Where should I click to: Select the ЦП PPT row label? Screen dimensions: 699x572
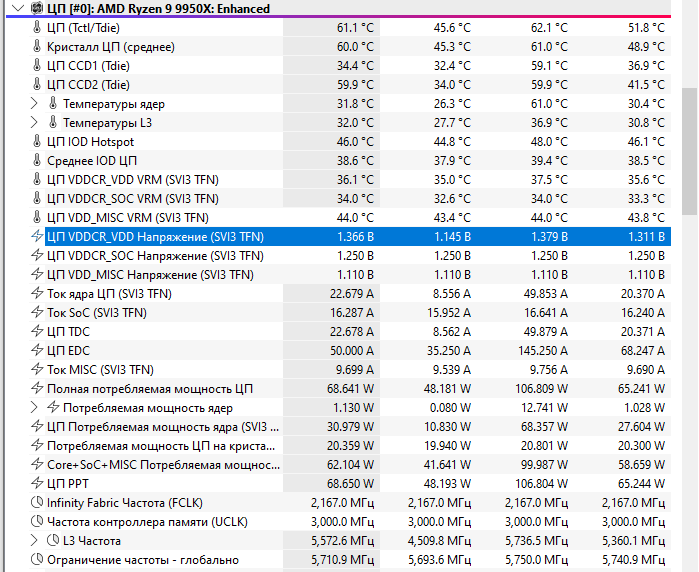68,484
